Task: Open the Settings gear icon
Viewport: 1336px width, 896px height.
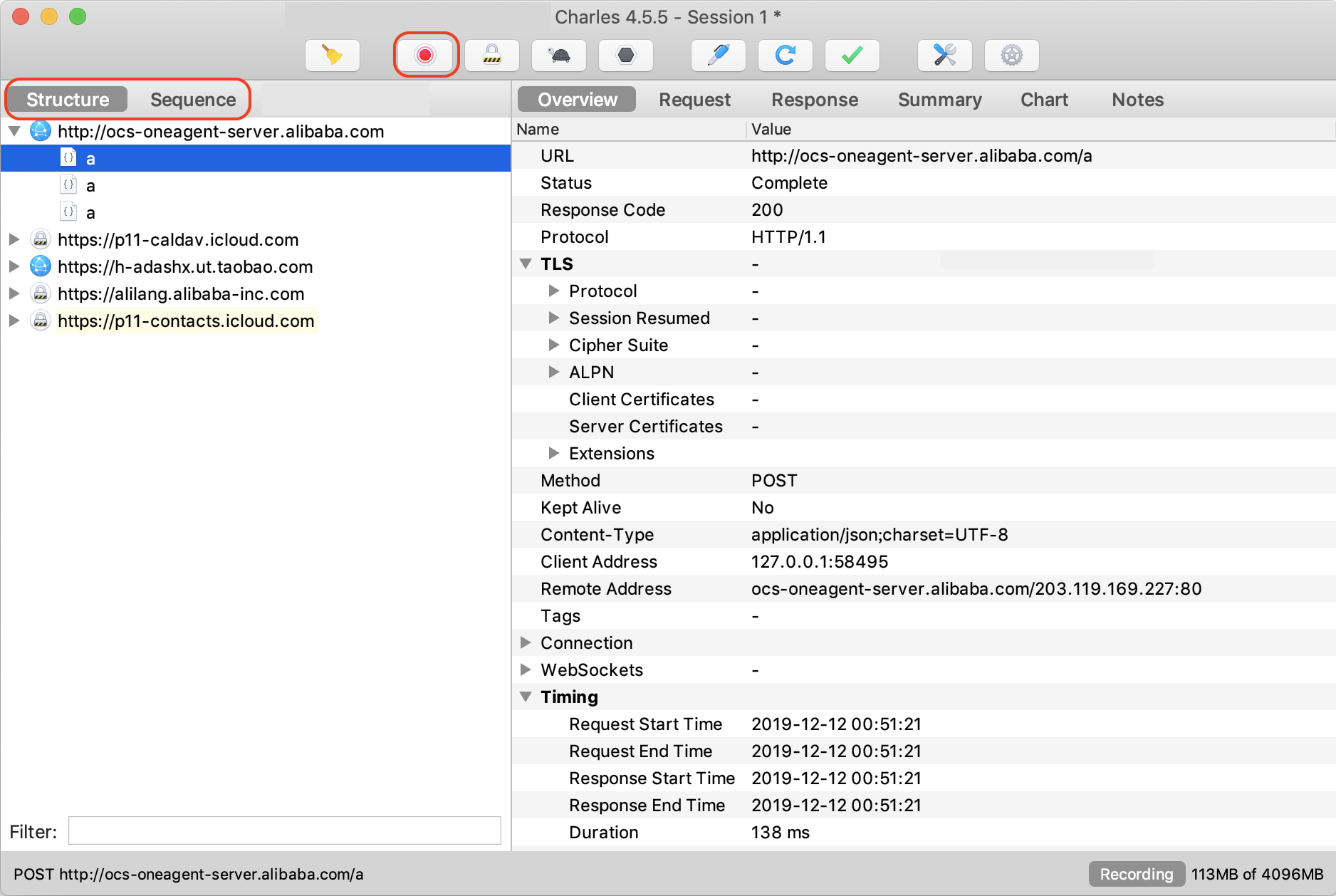Action: point(1012,55)
